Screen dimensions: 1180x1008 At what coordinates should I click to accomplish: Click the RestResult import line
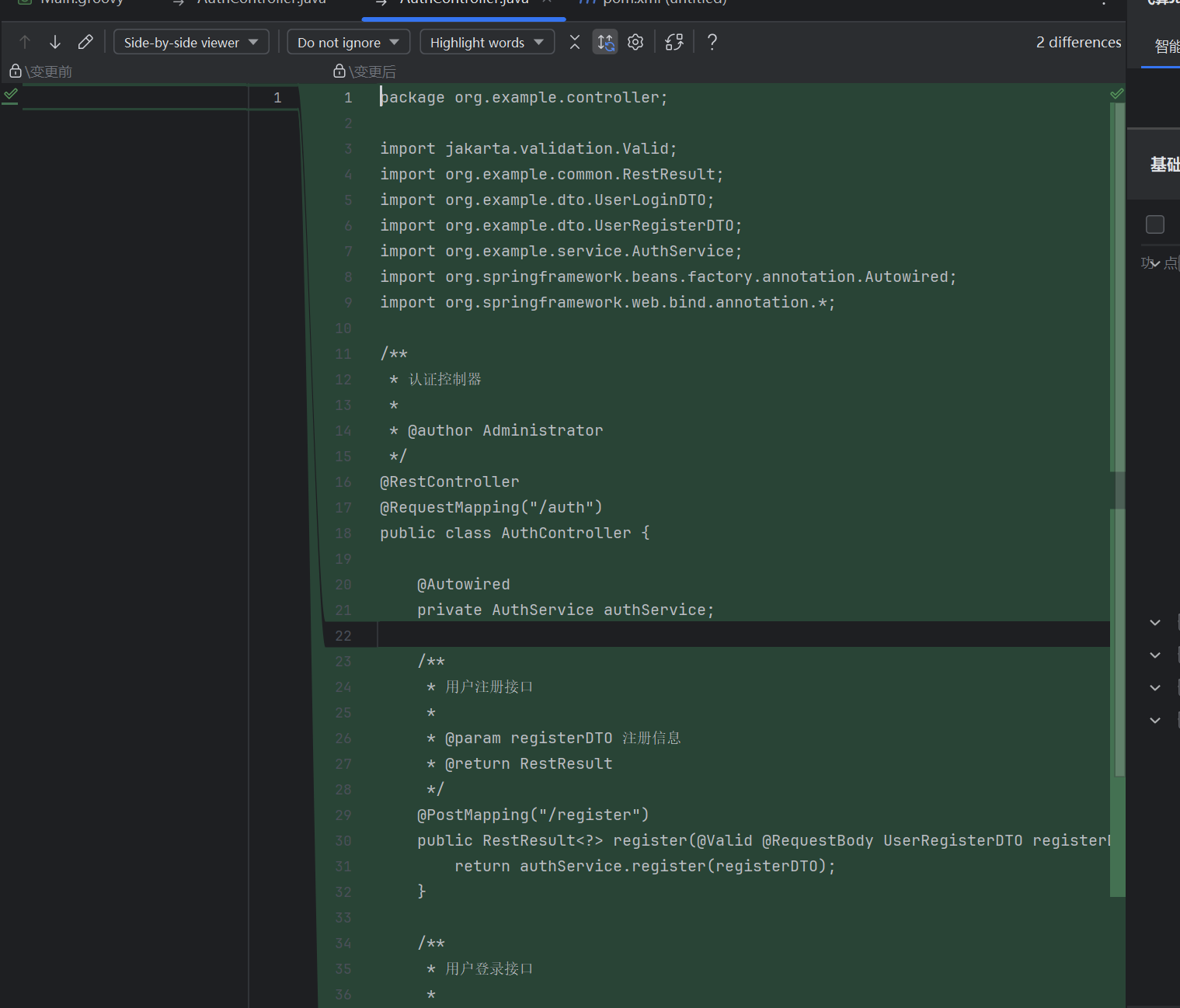[x=552, y=174]
